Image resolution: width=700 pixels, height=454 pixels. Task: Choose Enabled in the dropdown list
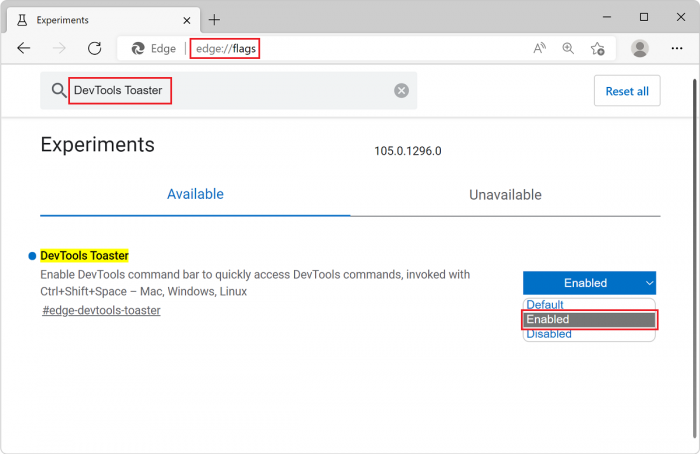point(589,320)
